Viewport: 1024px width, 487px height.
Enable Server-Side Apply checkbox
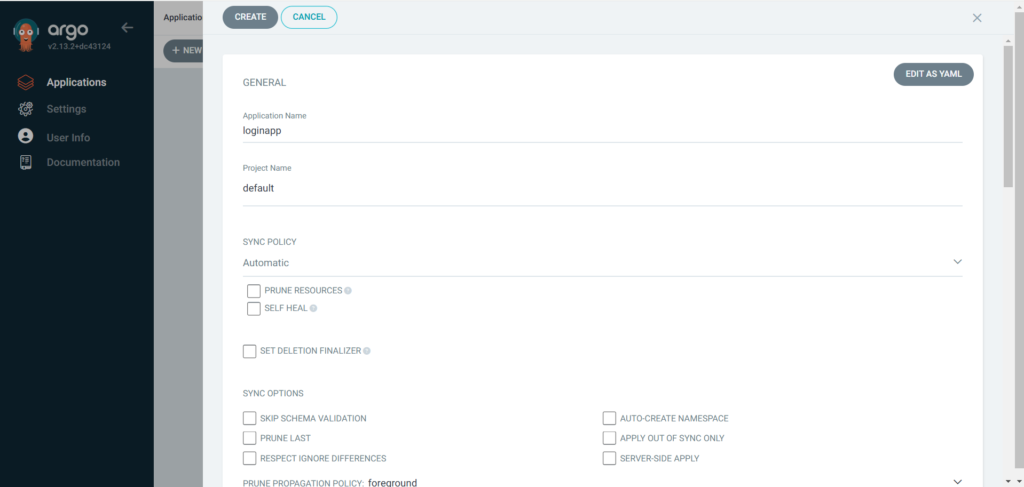coord(609,458)
